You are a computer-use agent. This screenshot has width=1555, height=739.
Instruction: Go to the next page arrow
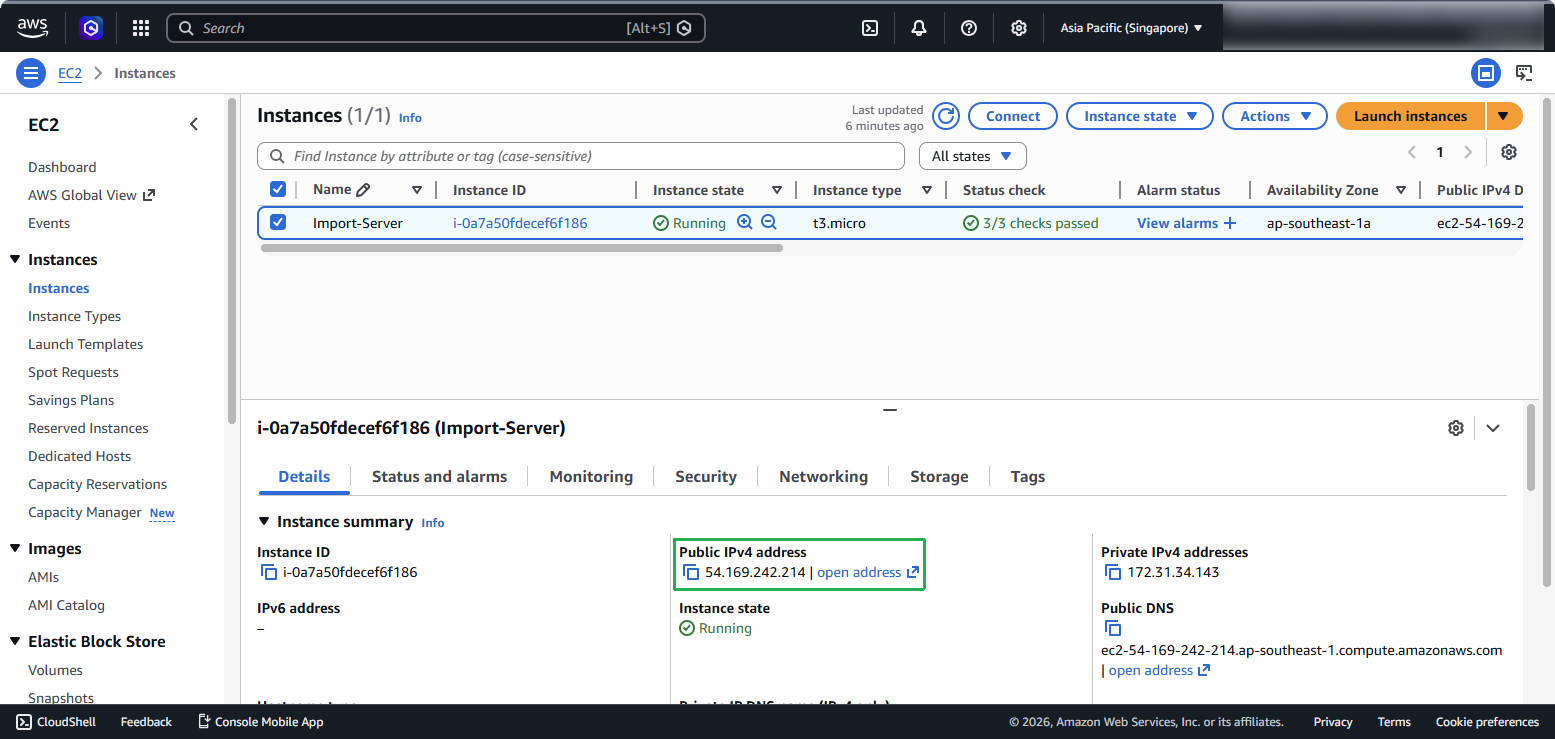(x=1468, y=152)
